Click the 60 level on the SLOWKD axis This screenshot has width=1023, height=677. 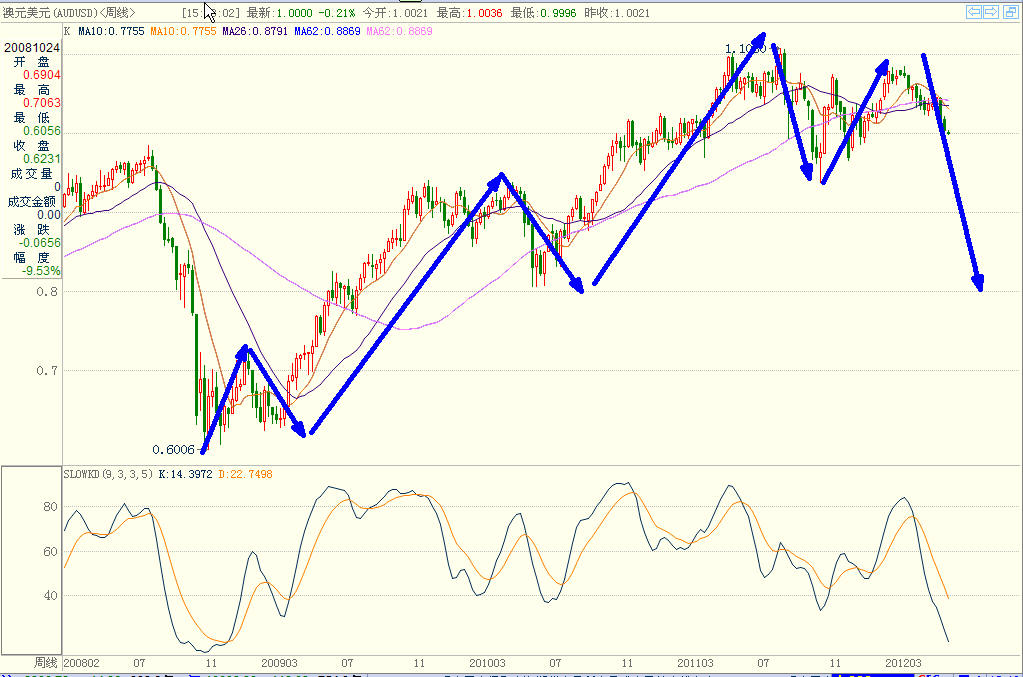click(x=50, y=552)
